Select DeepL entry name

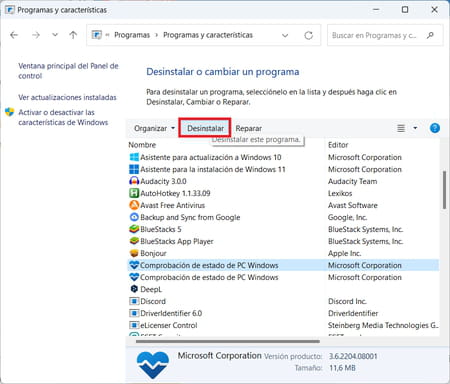click(x=151, y=289)
